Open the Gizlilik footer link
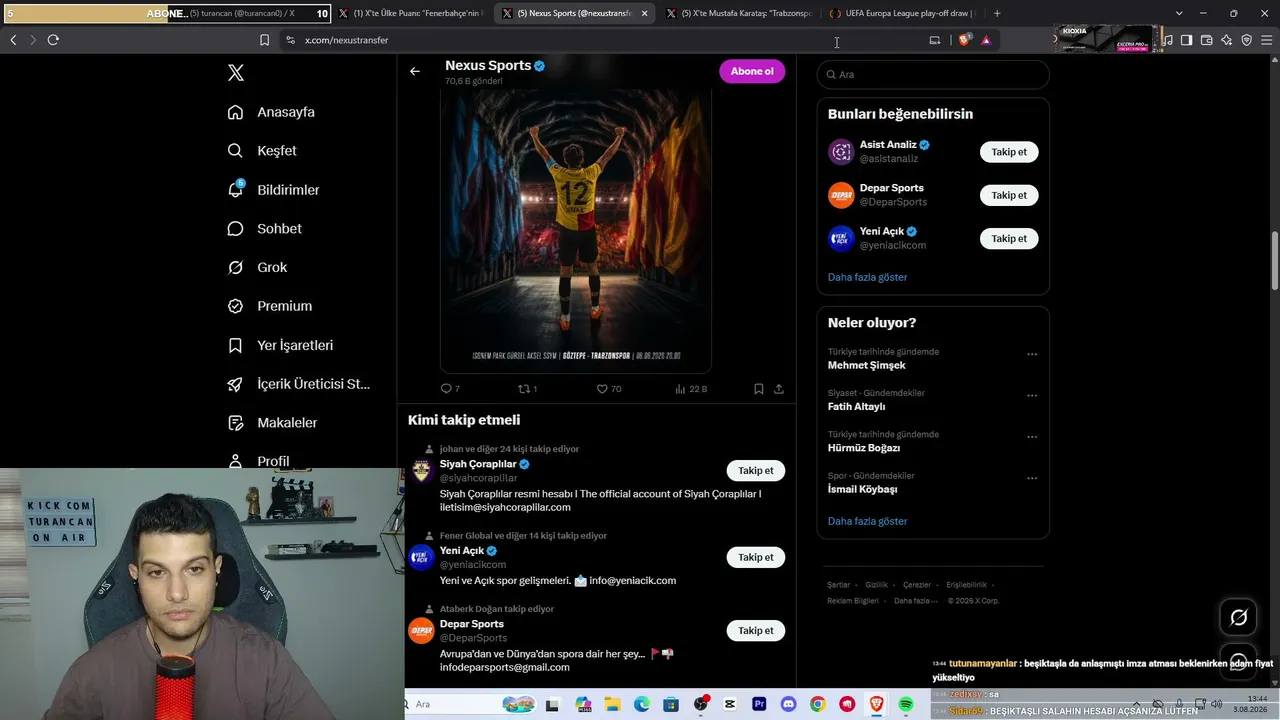1280x720 pixels. pos(876,585)
